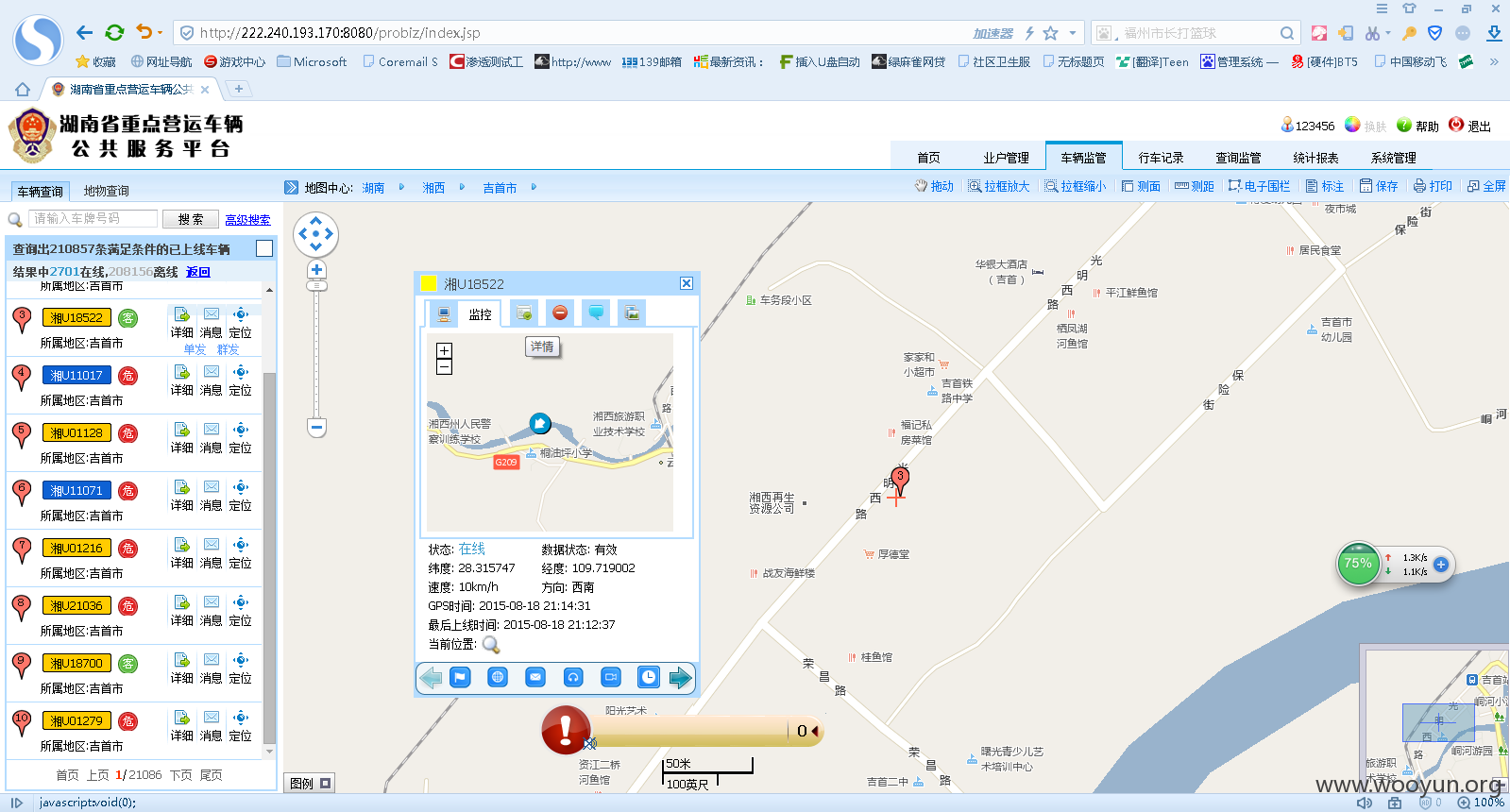The width and height of the screenshot is (1510, 812).
Task: Go to 下页 next results page
Action: 180,775
